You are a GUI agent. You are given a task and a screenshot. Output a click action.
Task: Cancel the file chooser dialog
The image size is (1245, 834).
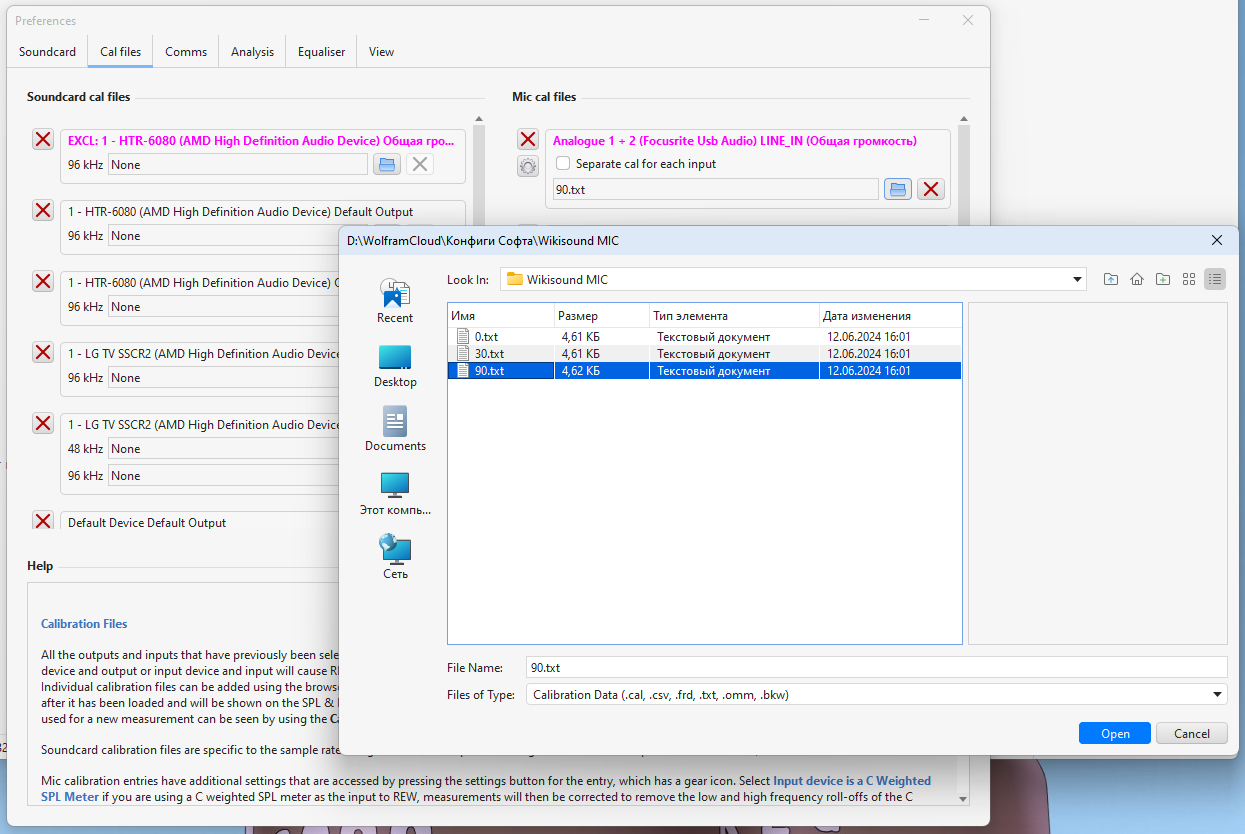pyautogui.click(x=1191, y=734)
